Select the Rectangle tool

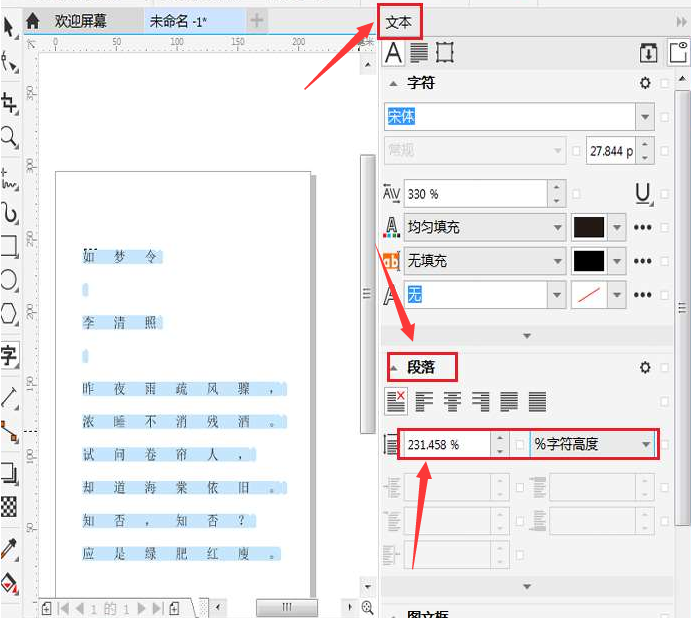(9, 246)
